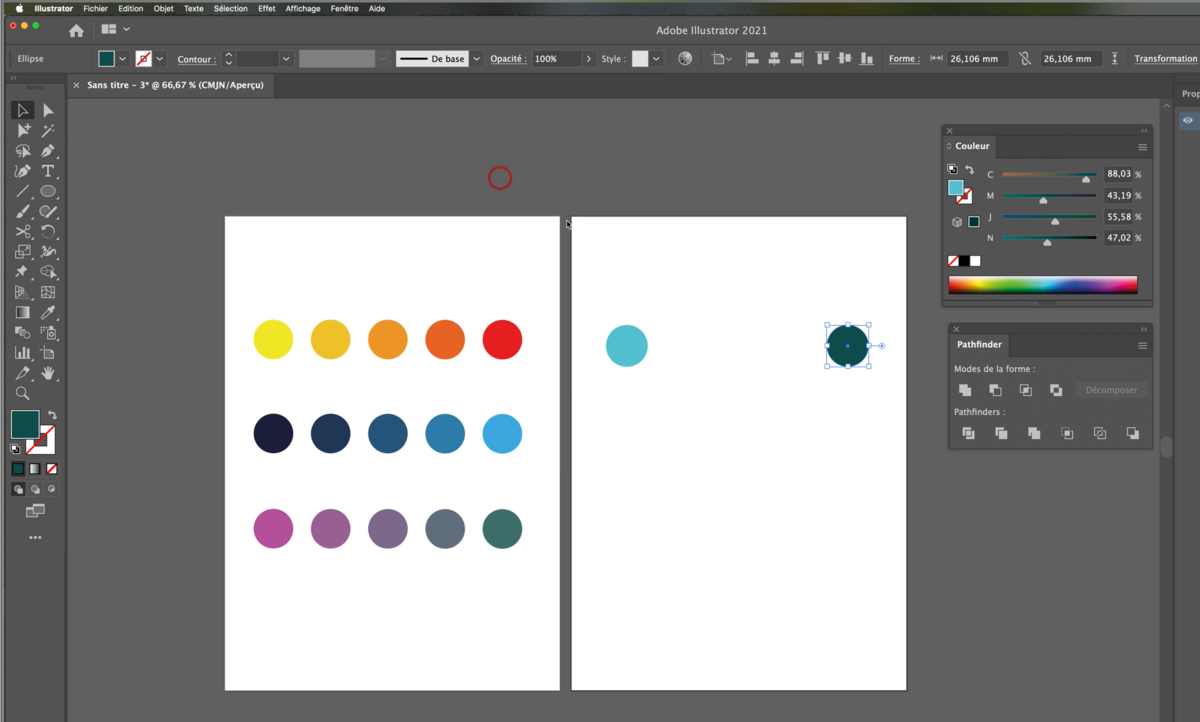
Task: Click Minus Back pathfinder icon
Action: 1132,433
